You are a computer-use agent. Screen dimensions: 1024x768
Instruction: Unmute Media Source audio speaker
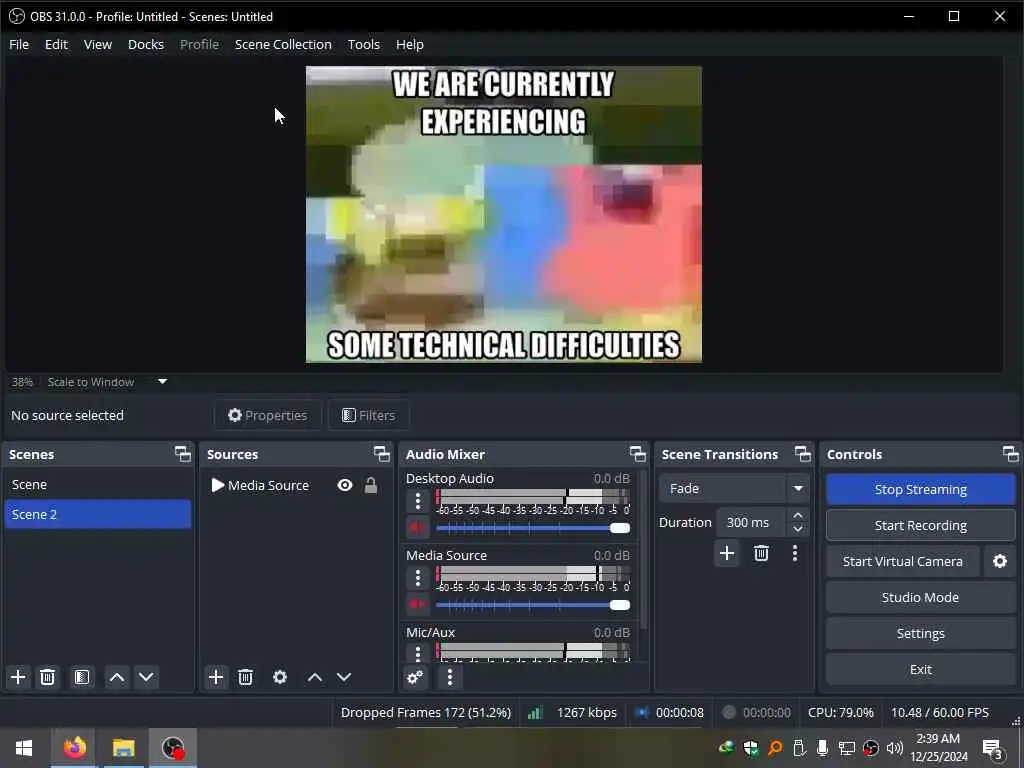[x=417, y=604]
